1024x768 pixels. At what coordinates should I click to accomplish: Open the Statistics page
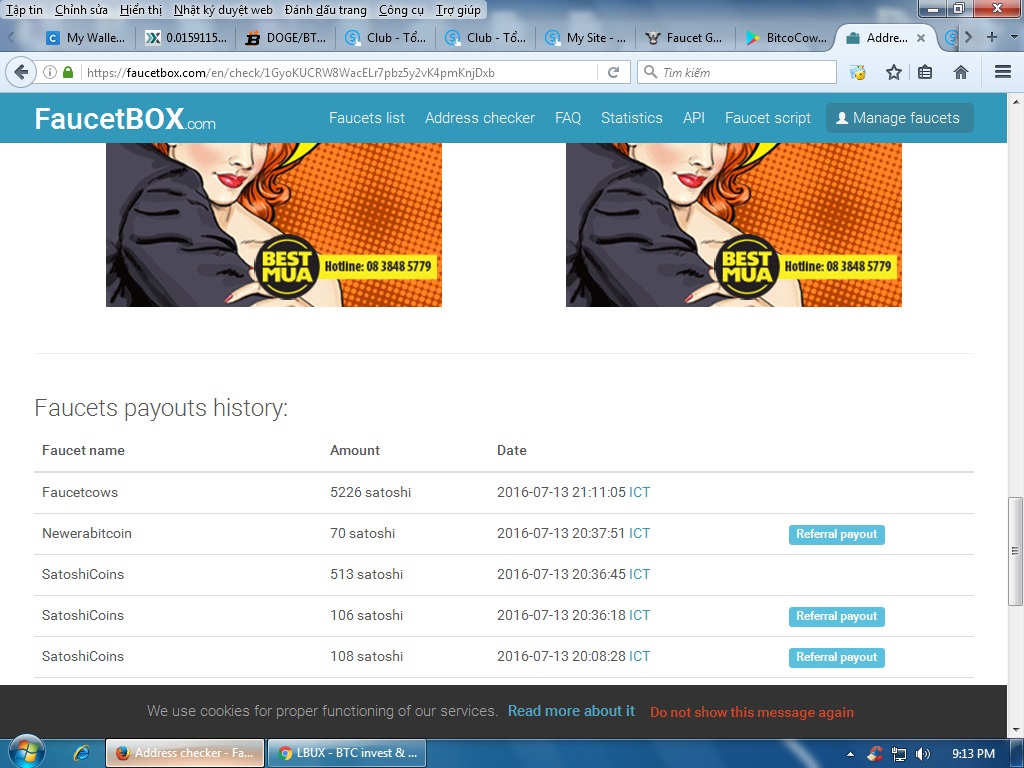click(x=632, y=118)
